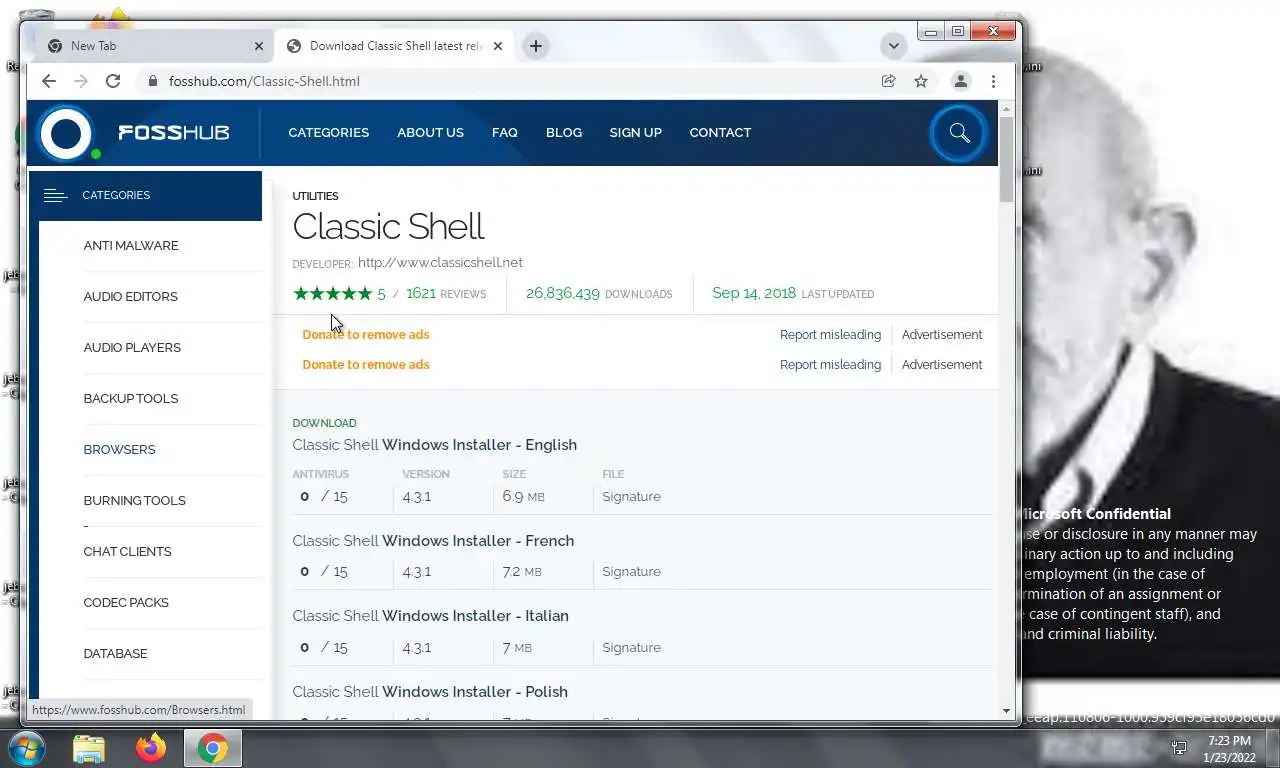The image size is (1280, 768).
Task: Open AUDIO PLAYERS category
Action: coord(132,347)
